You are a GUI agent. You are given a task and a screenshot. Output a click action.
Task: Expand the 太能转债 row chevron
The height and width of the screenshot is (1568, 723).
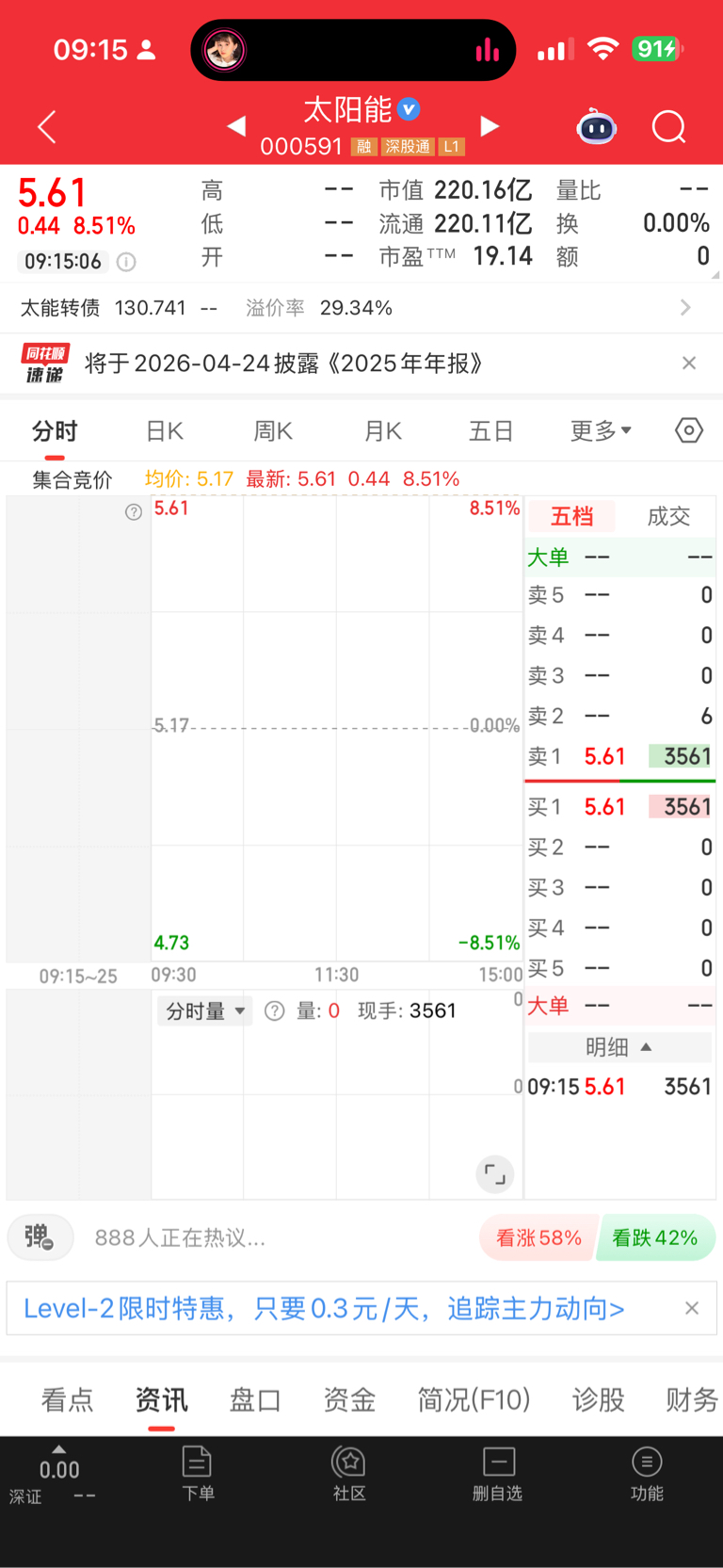tap(685, 308)
